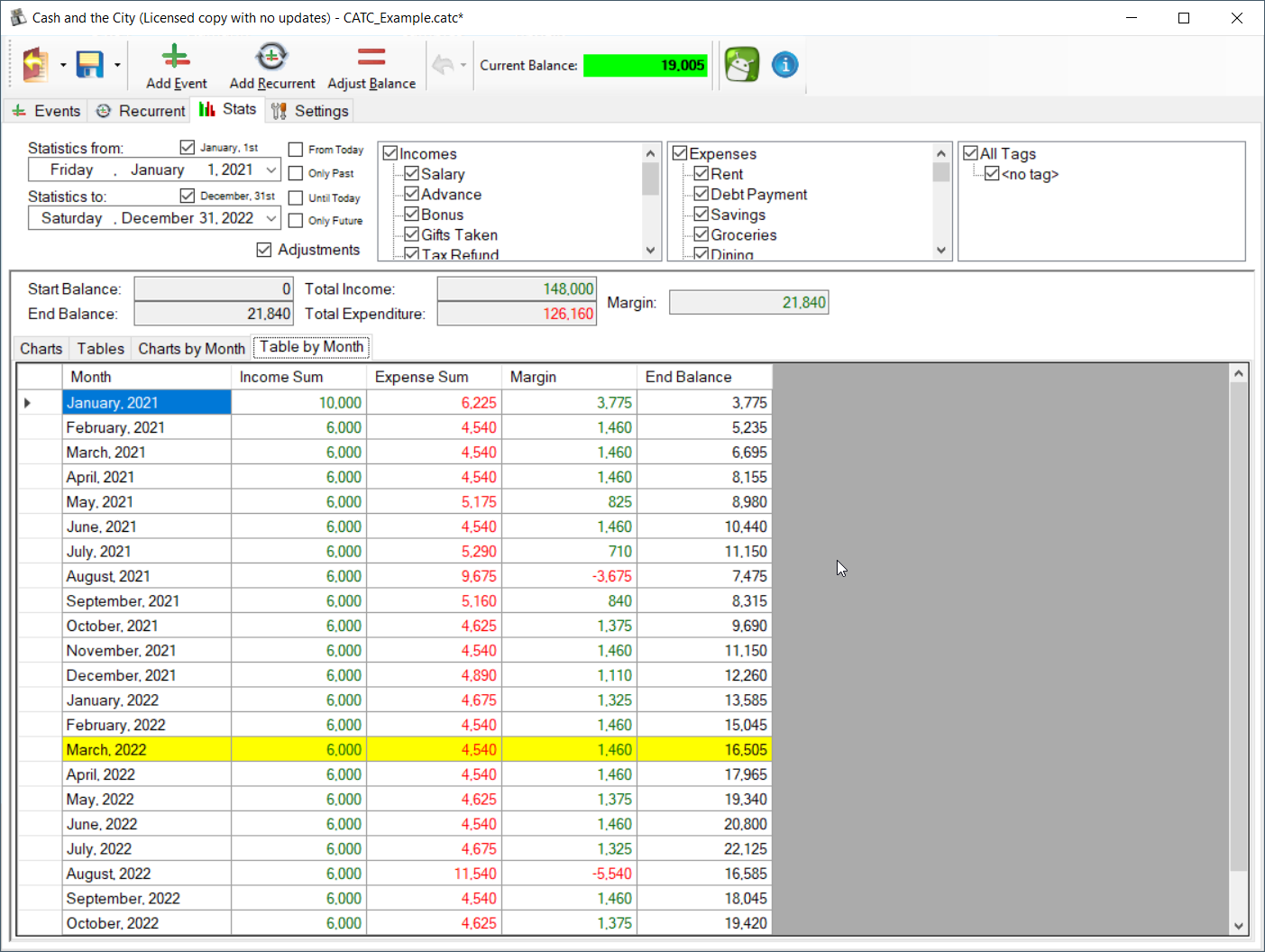Viewport: 1265px width, 952px height.
Task: Open the Statistics from date picker dropdown
Action: [270, 169]
